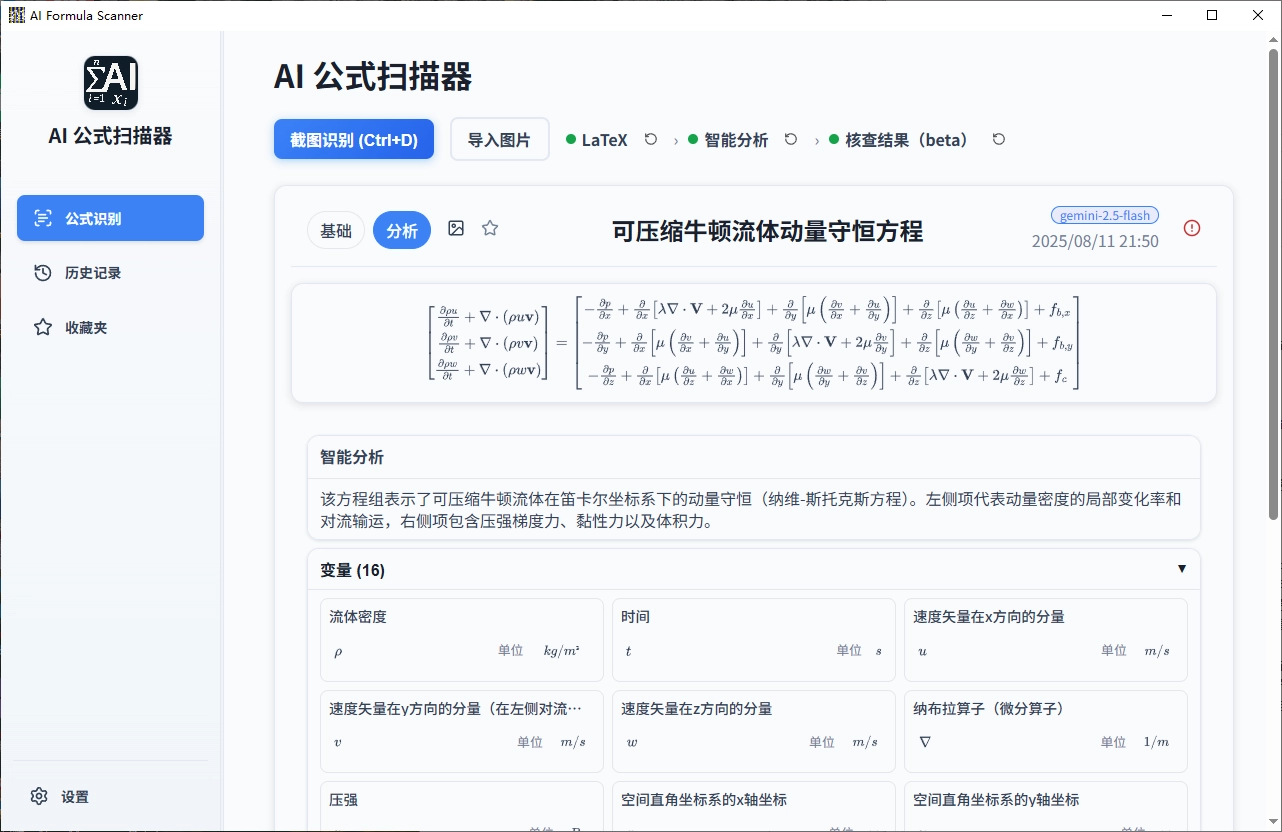Screen dimensions: 1282x832
Task: Click the kg/m³ unit value
Action: coord(561,651)
